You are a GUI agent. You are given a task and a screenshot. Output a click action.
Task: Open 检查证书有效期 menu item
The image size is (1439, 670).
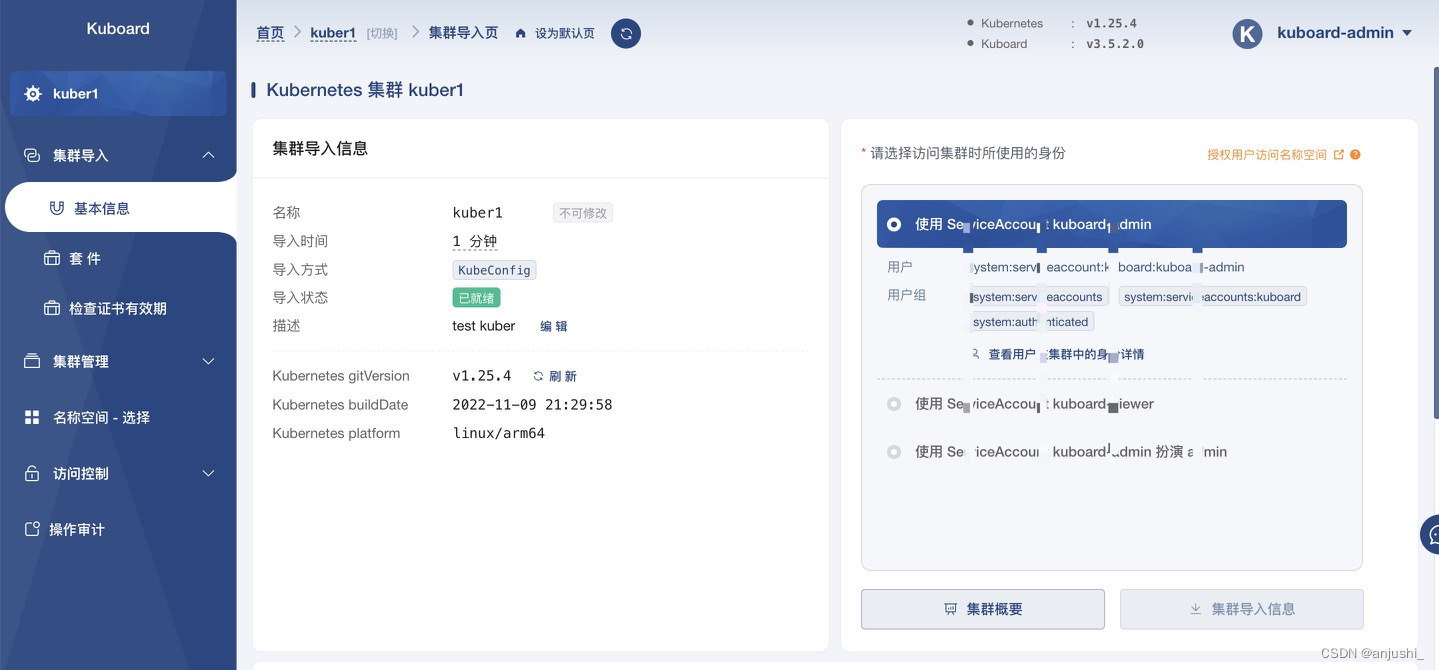click(118, 308)
